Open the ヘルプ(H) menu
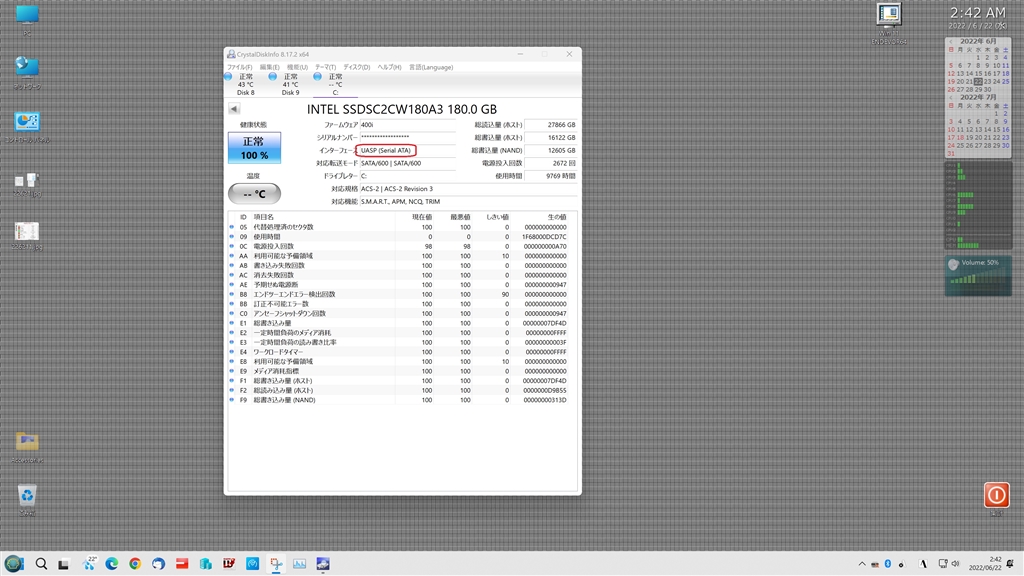This screenshot has width=1024, height=576. click(x=389, y=67)
